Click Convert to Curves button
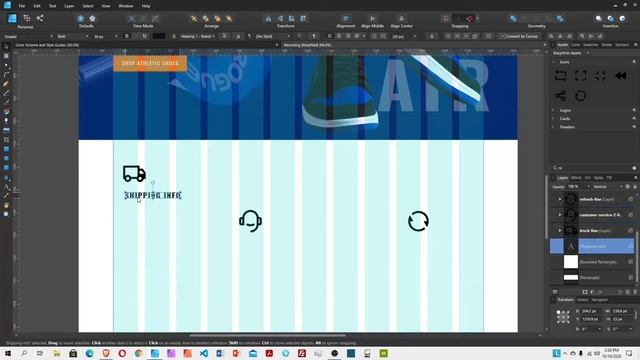 (x=519, y=36)
